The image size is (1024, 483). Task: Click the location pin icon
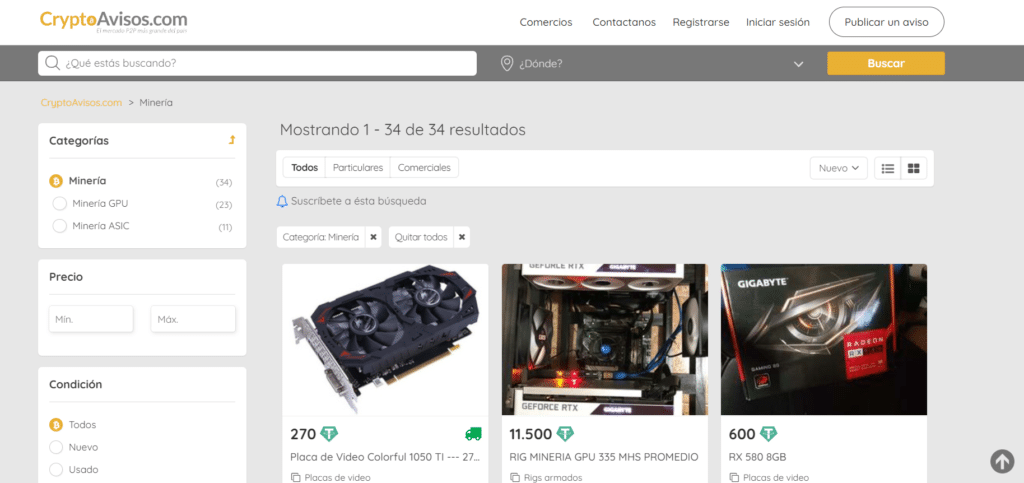pyautogui.click(x=506, y=63)
